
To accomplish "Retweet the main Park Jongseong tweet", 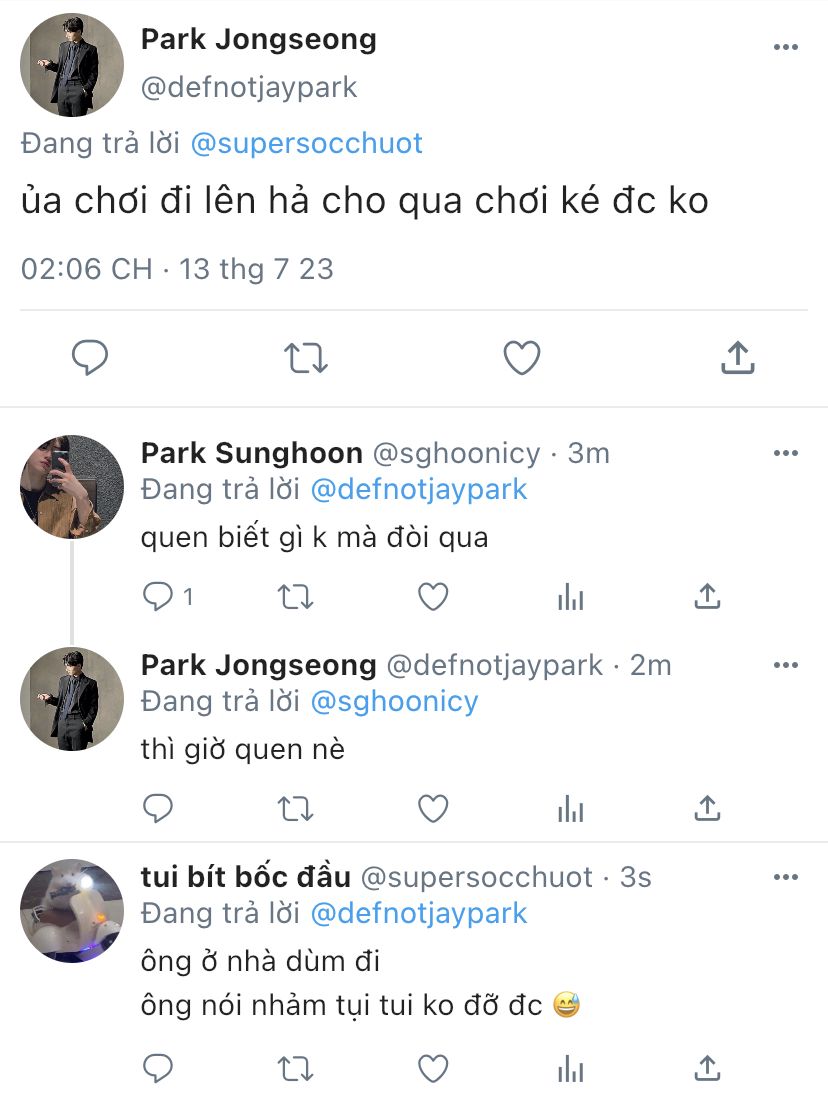I will [306, 358].
